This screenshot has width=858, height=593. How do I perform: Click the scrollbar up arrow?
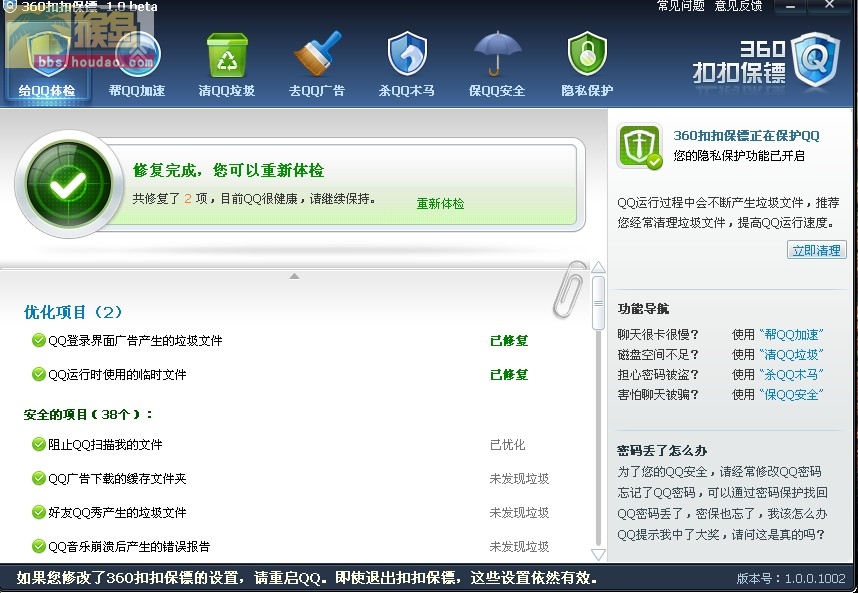(599, 267)
